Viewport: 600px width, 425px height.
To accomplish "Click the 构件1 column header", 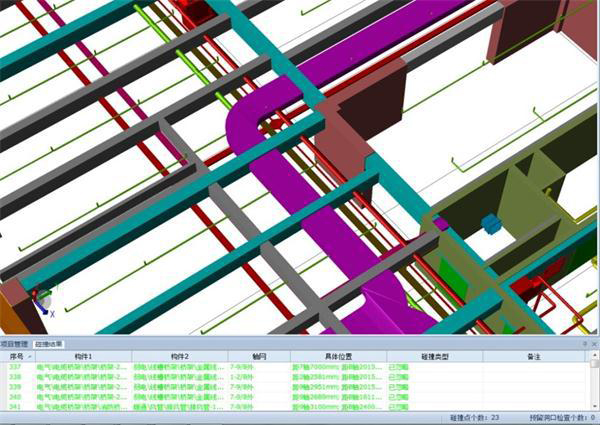I will pyautogui.click(x=83, y=357).
